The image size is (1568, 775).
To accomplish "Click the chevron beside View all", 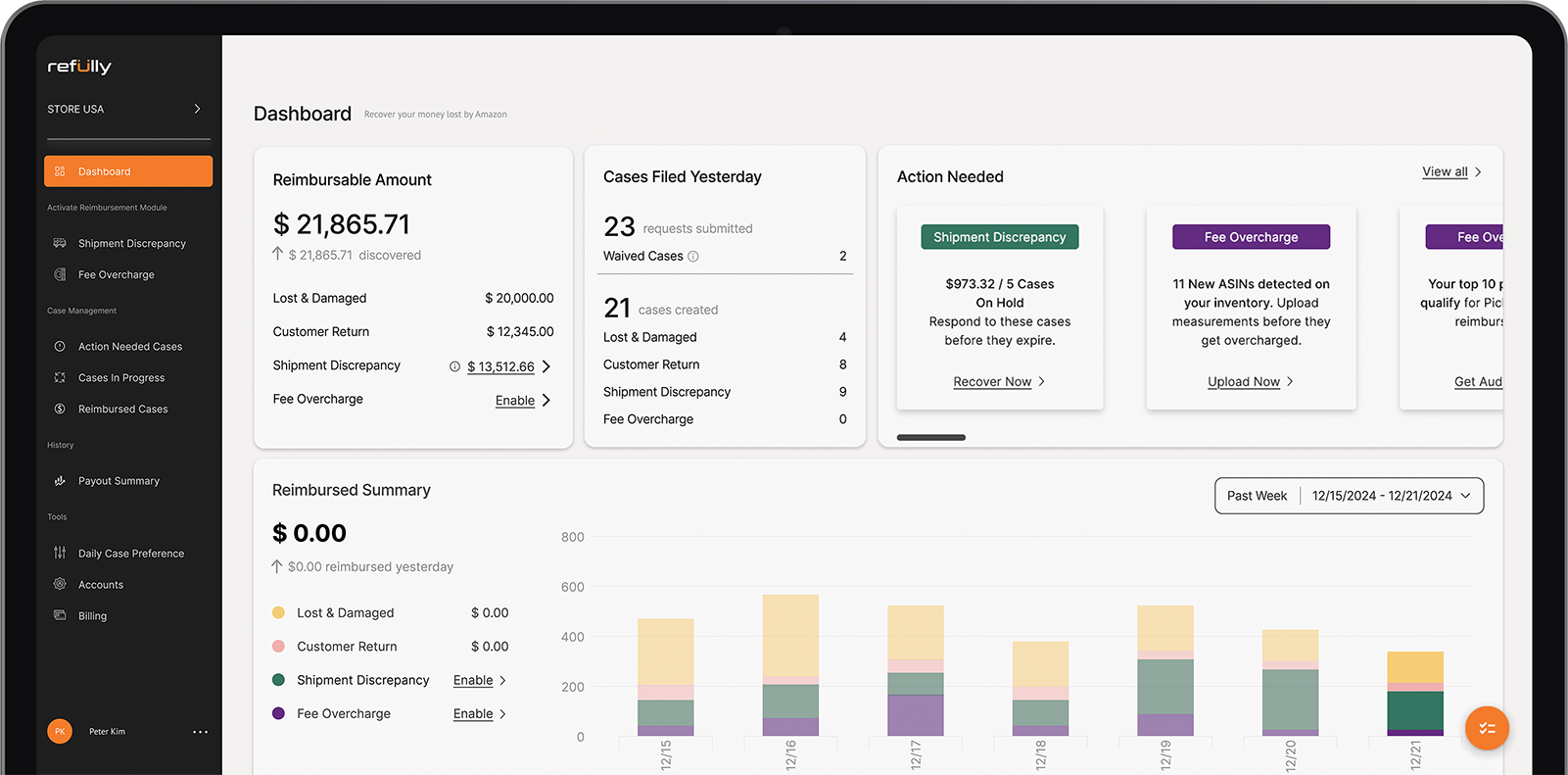I will 1478,171.
